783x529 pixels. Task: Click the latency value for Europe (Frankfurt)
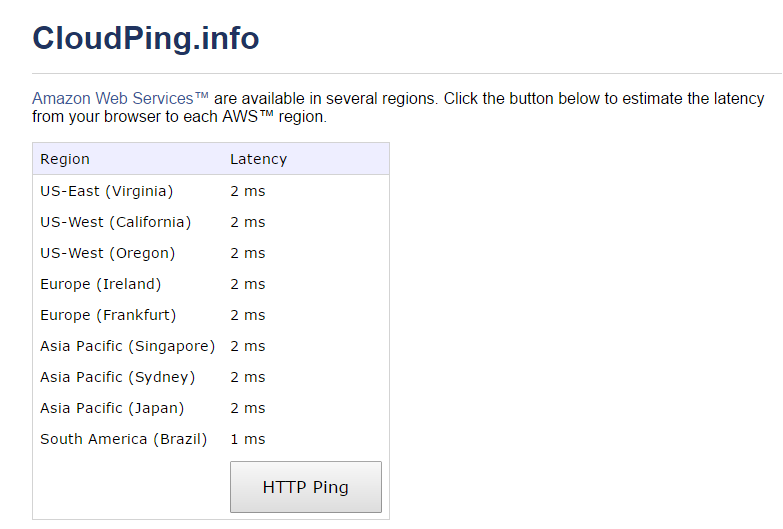point(247,315)
